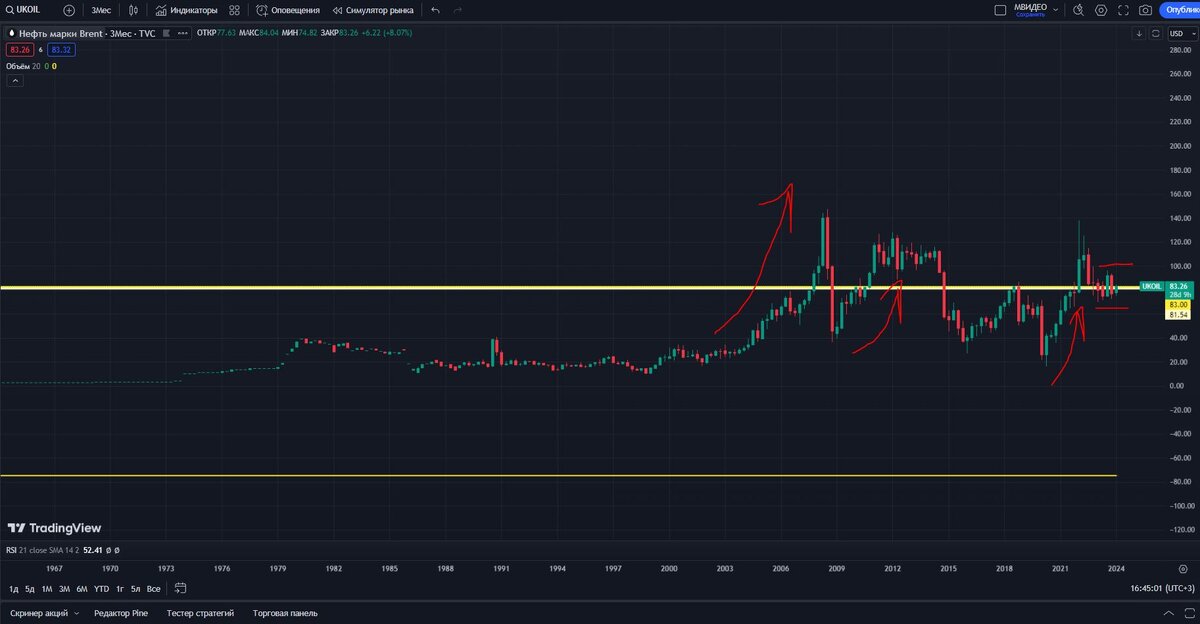This screenshot has height=624, width=1200.
Task: Click the plus icon next to UKOIL
Action: (69, 10)
